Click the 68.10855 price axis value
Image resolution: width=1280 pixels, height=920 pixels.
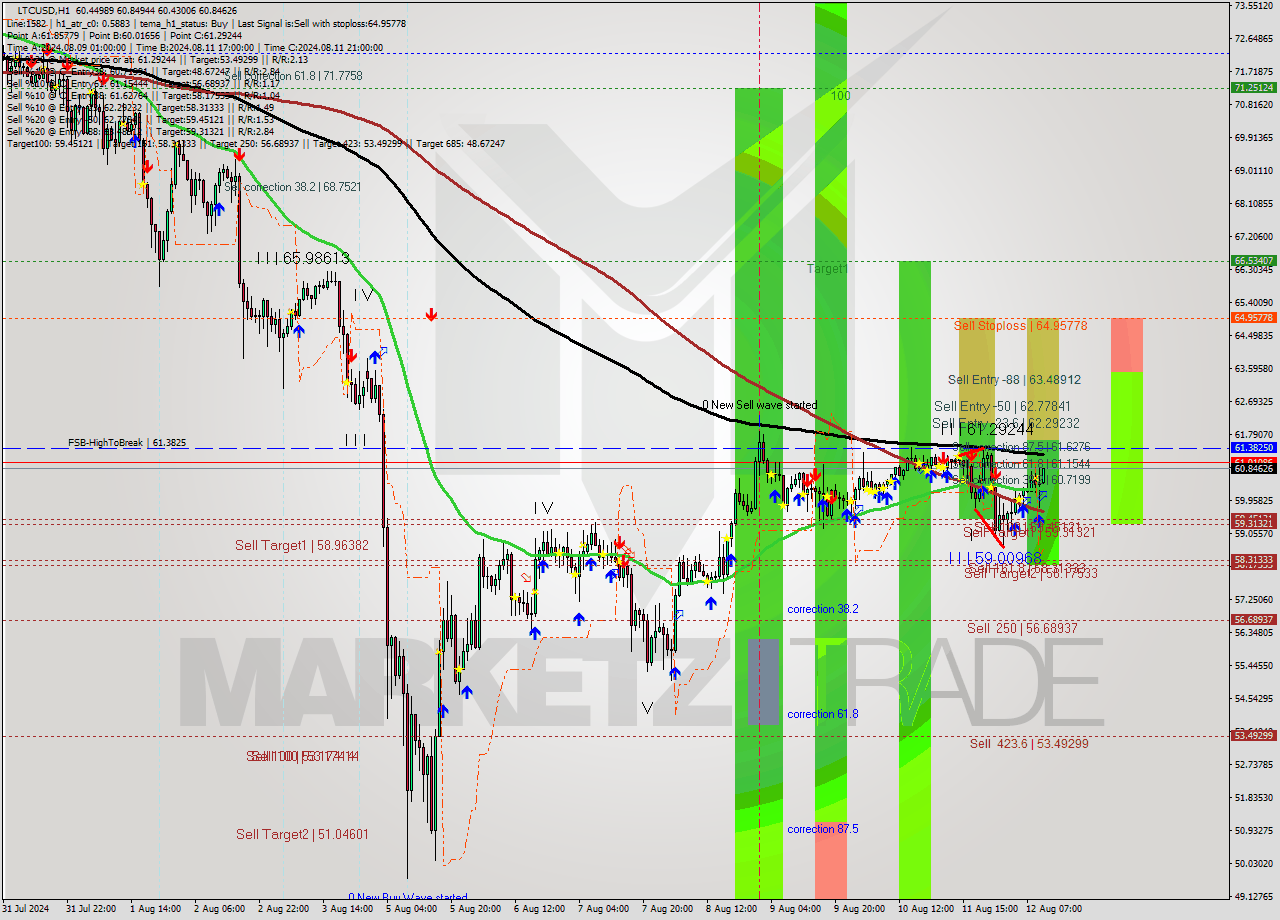[1253, 203]
